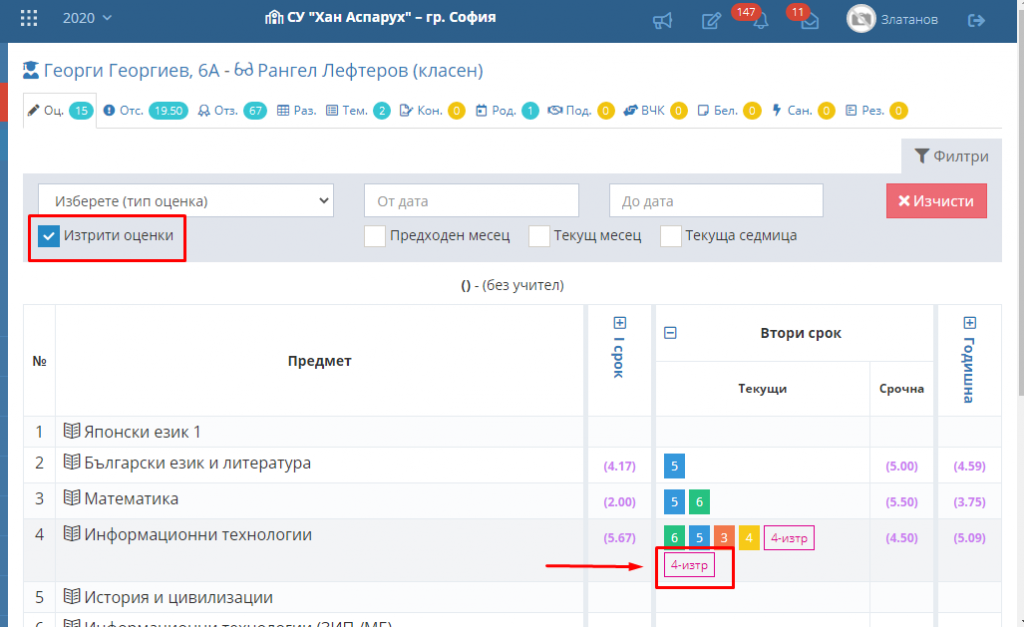The image size is (1024, 627).
Task: Click the red Изчисти button
Action: [936, 201]
